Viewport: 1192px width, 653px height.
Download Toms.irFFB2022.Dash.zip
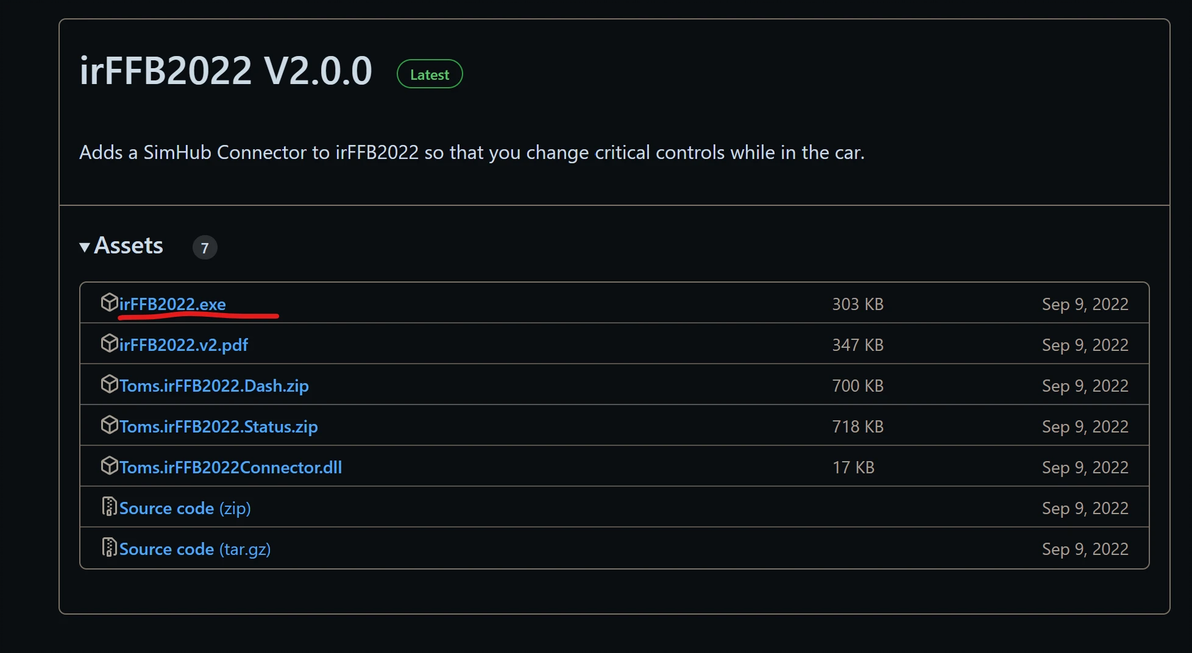pyautogui.click(x=221, y=386)
